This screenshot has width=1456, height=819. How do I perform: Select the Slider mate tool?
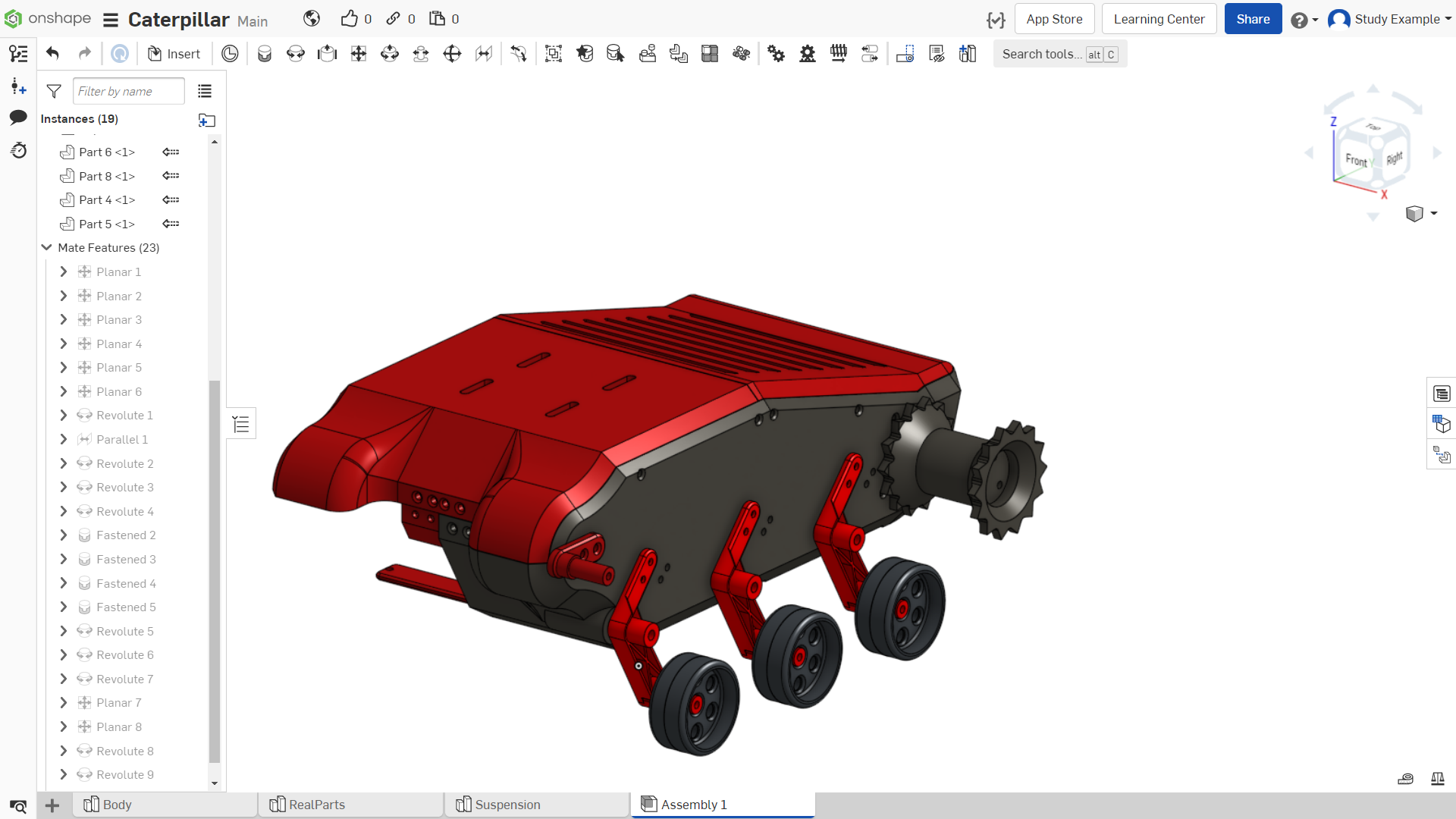click(327, 53)
